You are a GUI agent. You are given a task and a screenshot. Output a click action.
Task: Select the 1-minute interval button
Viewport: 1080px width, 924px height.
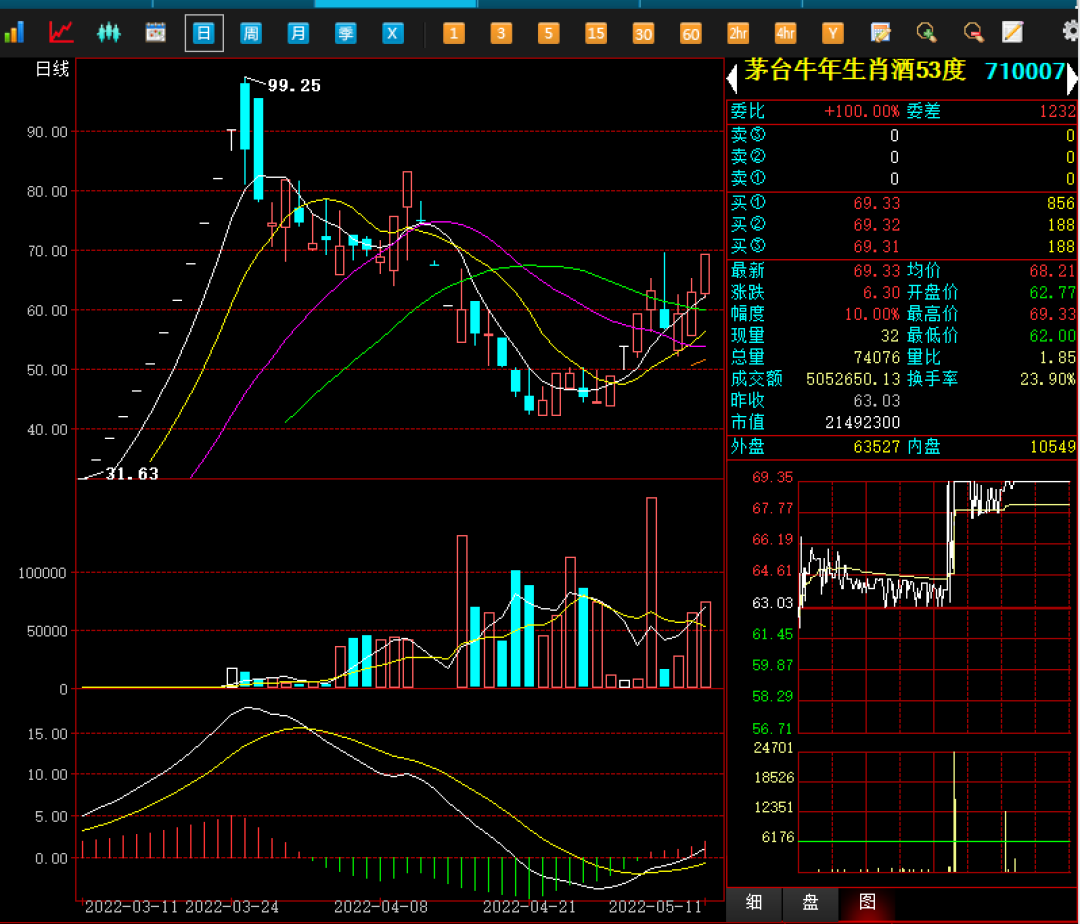453,33
